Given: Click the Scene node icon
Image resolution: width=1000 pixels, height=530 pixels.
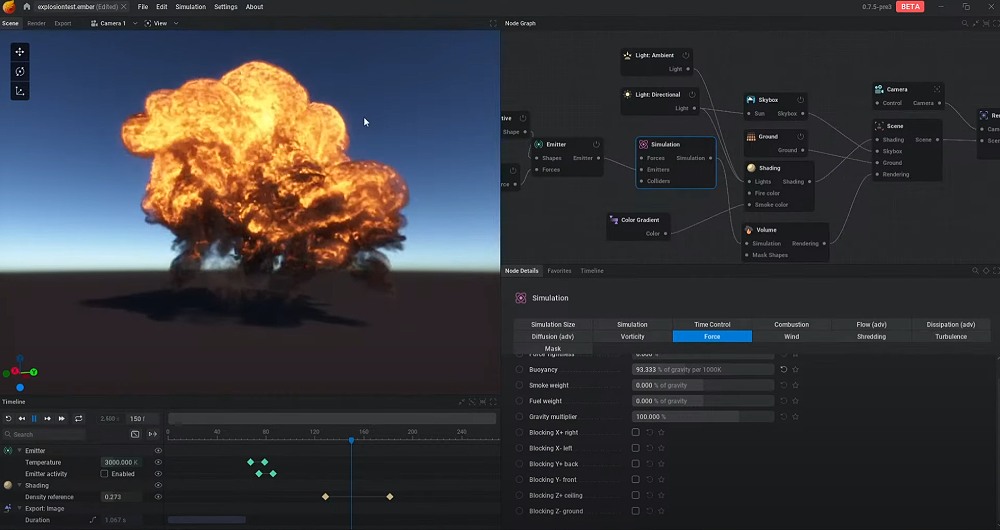Looking at the screenshot, I should click(879, 126).
